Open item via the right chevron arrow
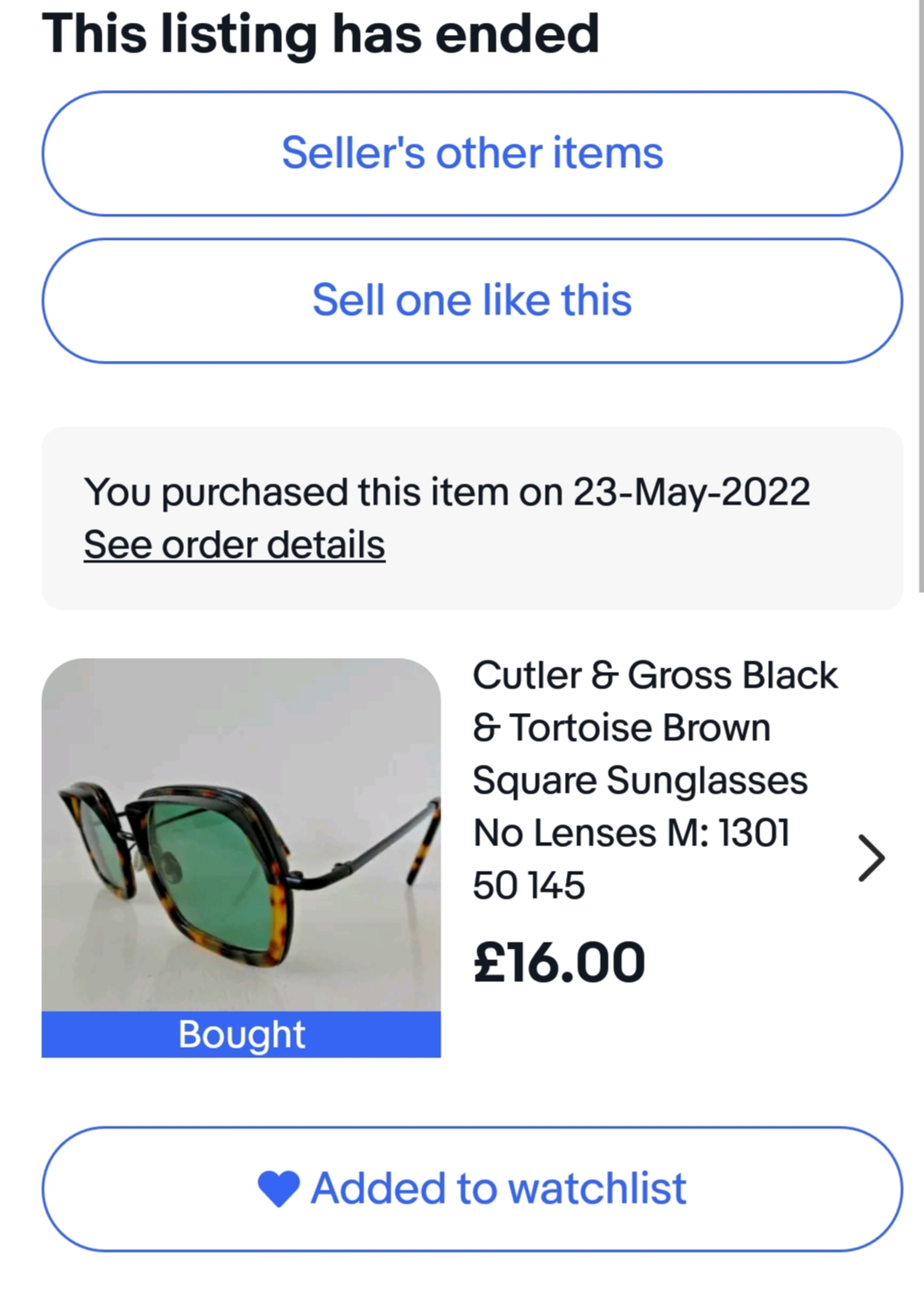924x1293 pixels. point(871,858)
